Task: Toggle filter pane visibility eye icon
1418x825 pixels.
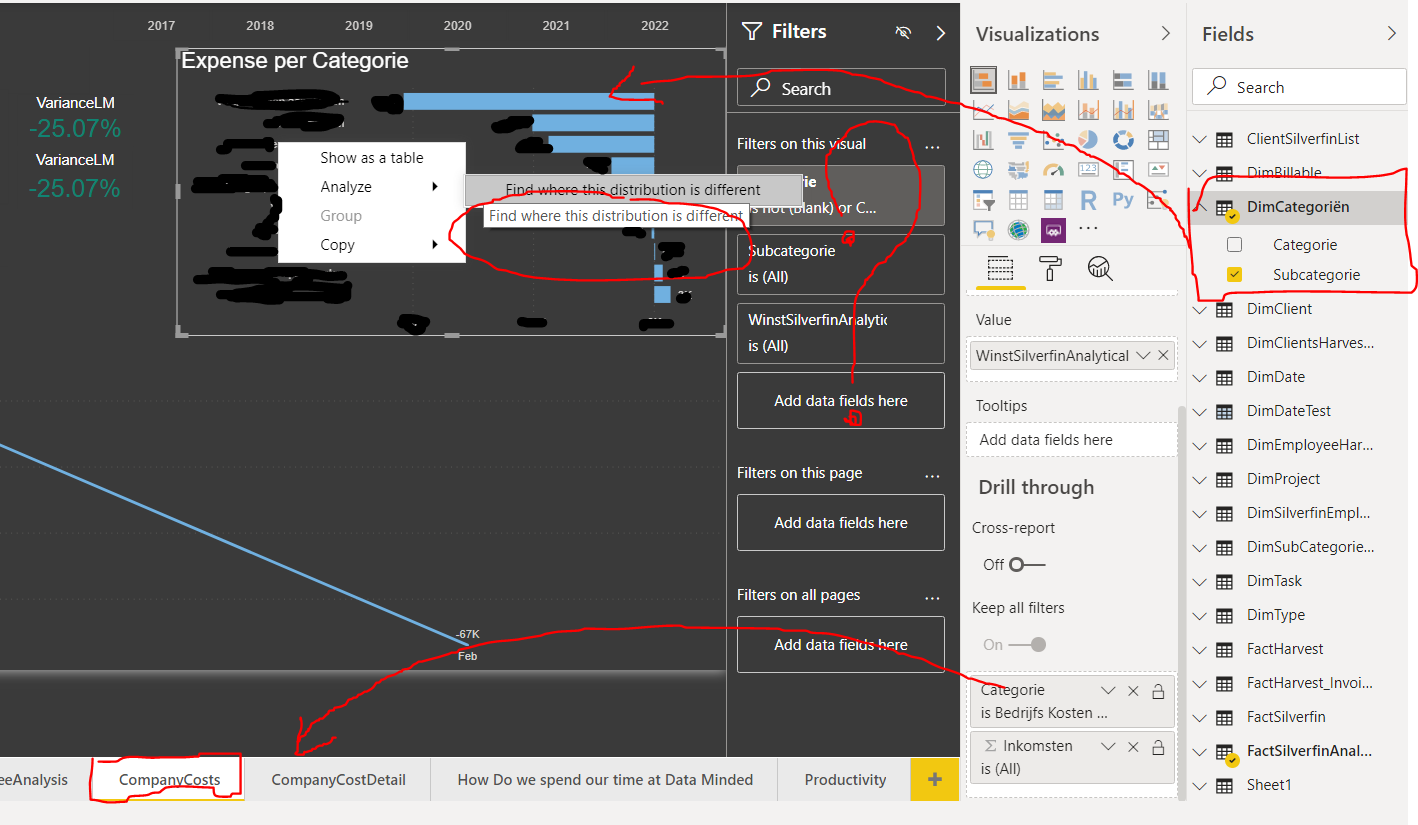Action: 904,32
